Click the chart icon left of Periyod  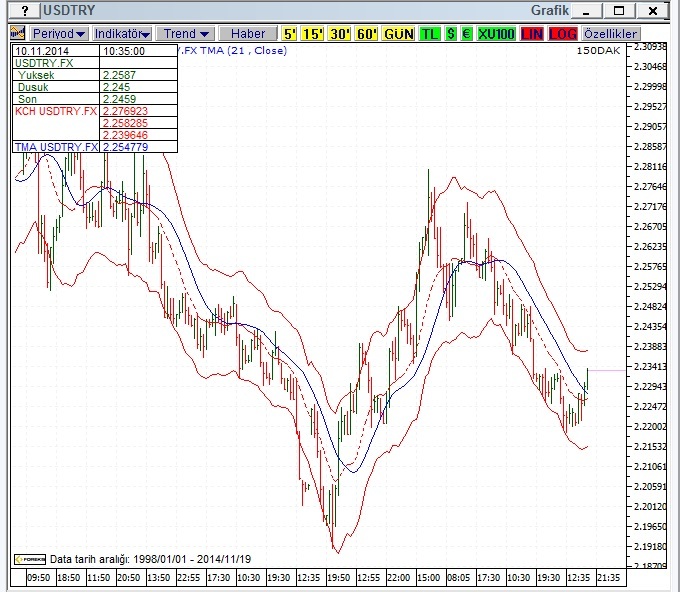[18, 33]
